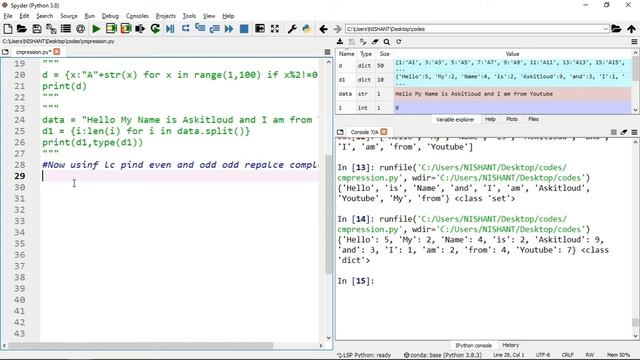Click the @ symbol finder toolbar icon
The image size is (640, 360).
[x=80, y=29]
